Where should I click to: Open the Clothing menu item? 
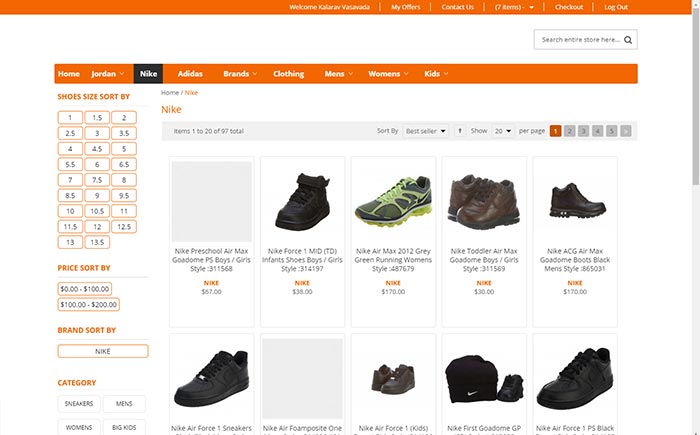click(288, 74)
